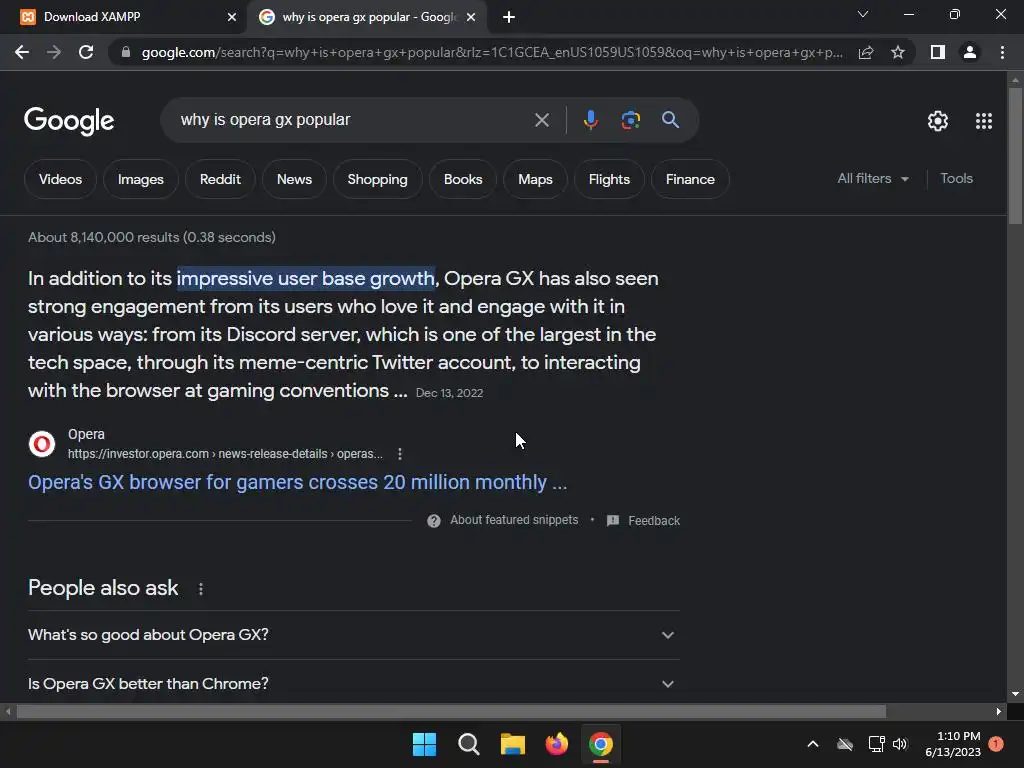Click Chrome icon in taskbar
1024x768 pixels.
pyautogui.click(x=601, y=744)
